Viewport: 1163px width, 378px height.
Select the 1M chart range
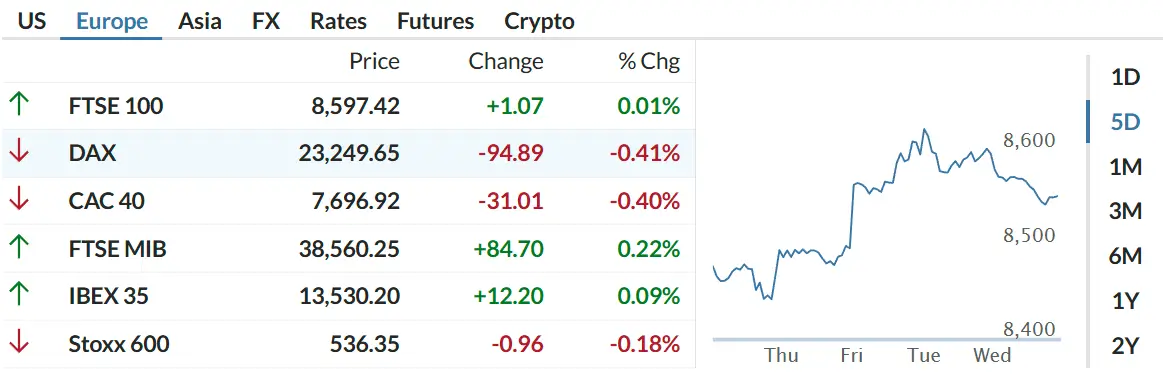1125,168
